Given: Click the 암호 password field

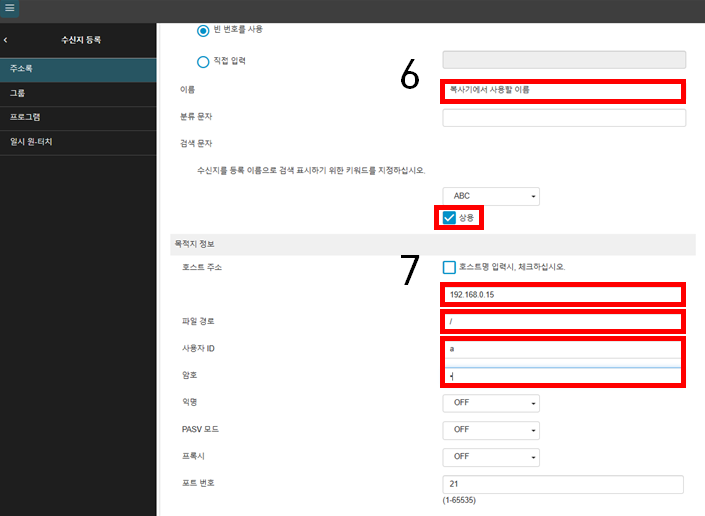Looking at the screenshot, I should [563, 376].
